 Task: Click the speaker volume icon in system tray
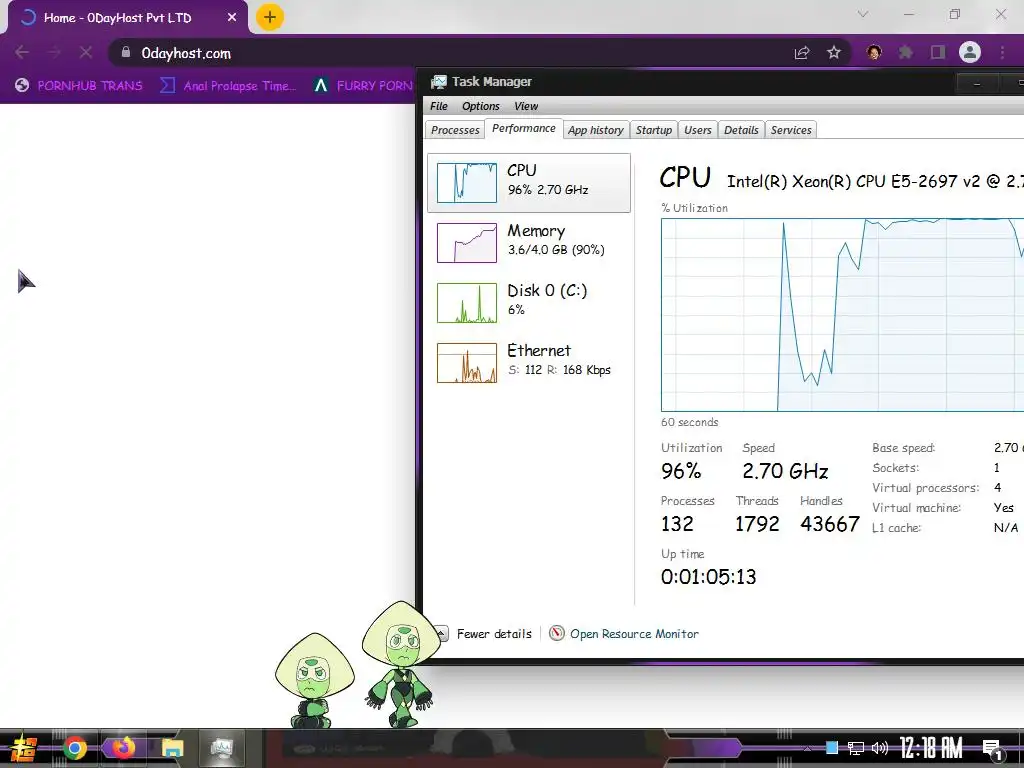point(880,748)
